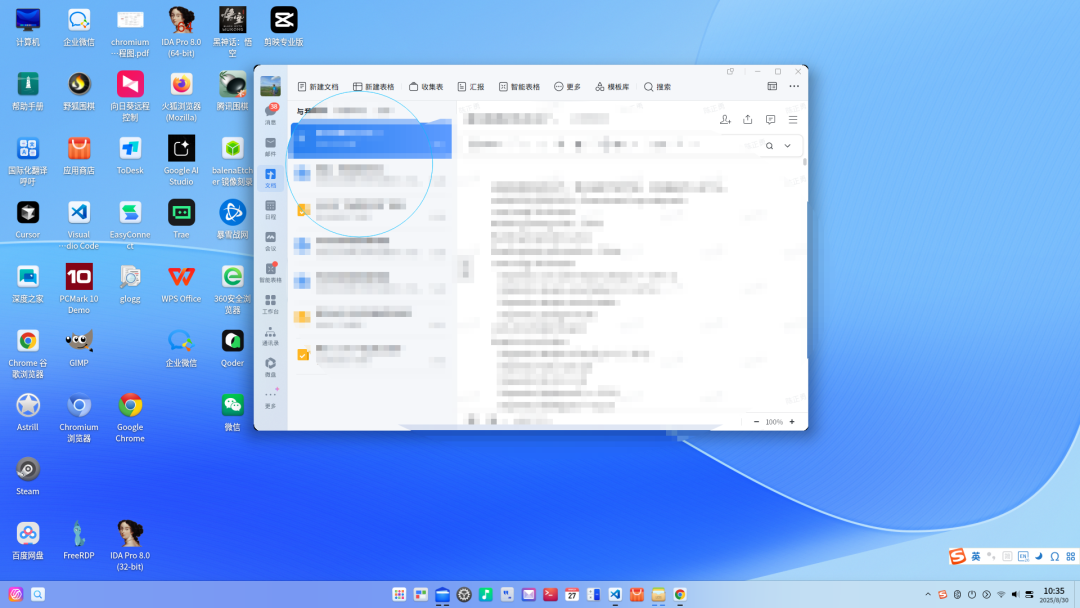Click the share/export document icon

click(747, 119)
